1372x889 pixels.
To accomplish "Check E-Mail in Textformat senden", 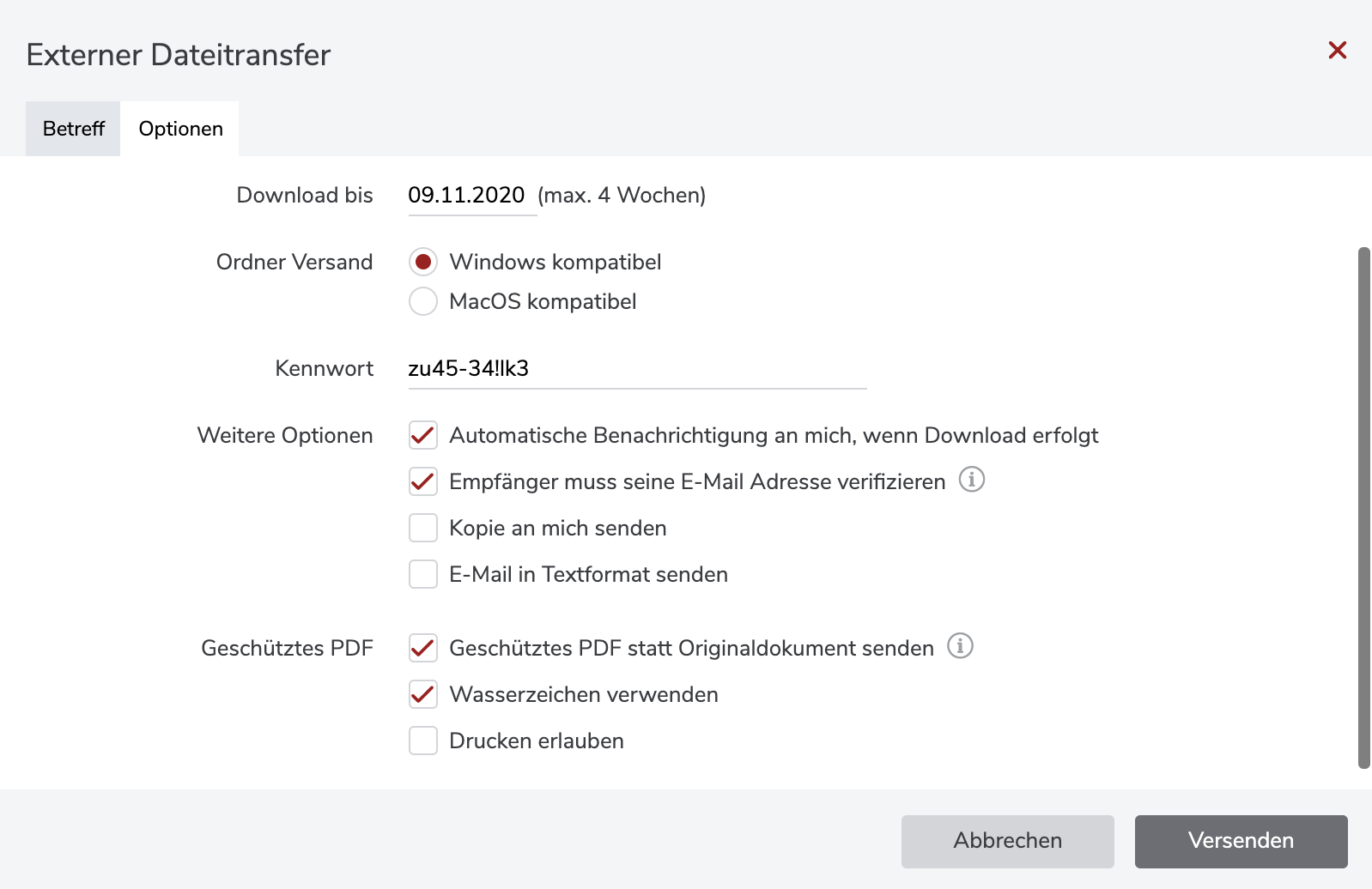I will coord(423,574).
